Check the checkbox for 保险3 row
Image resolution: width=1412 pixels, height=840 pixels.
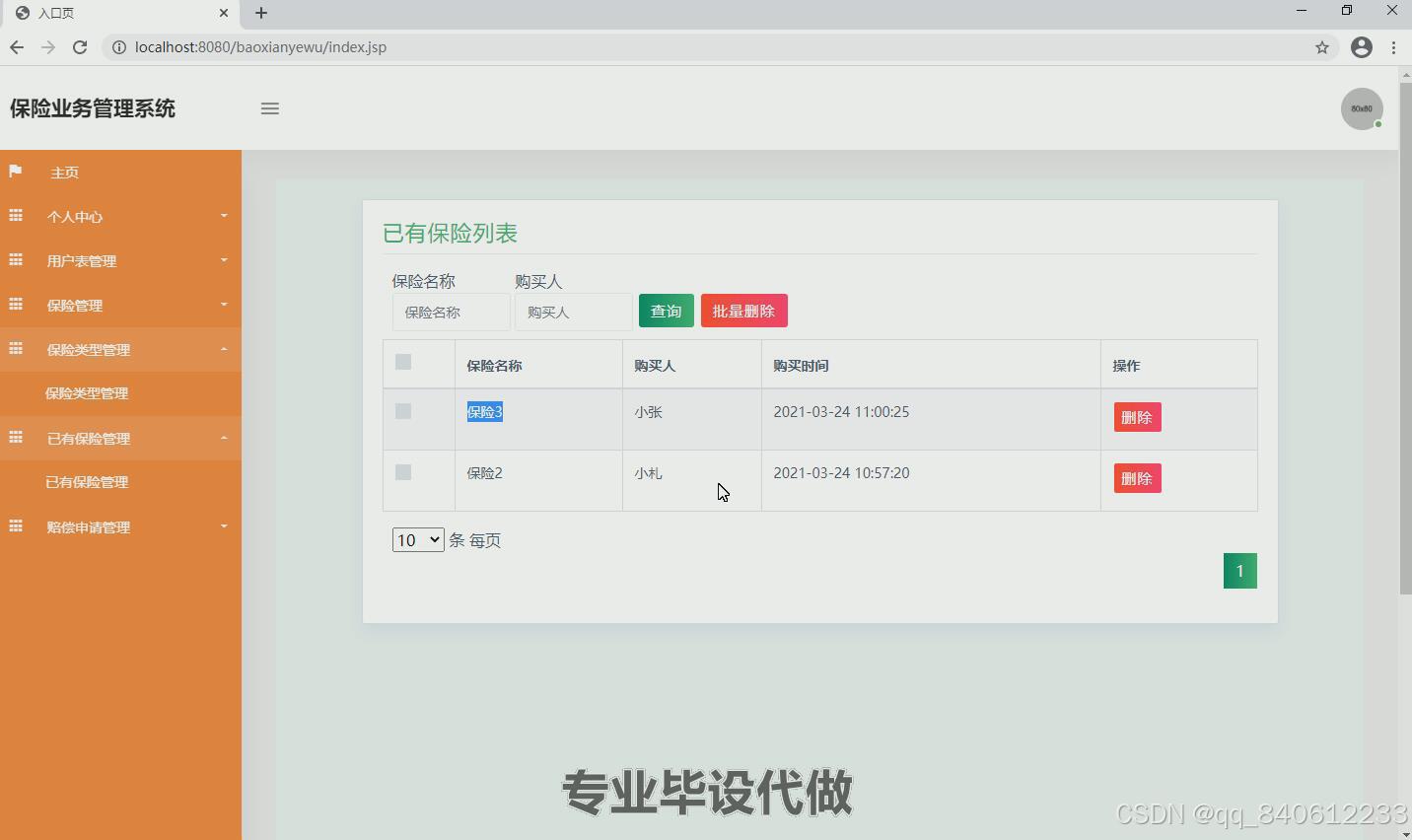pos(402,411)
